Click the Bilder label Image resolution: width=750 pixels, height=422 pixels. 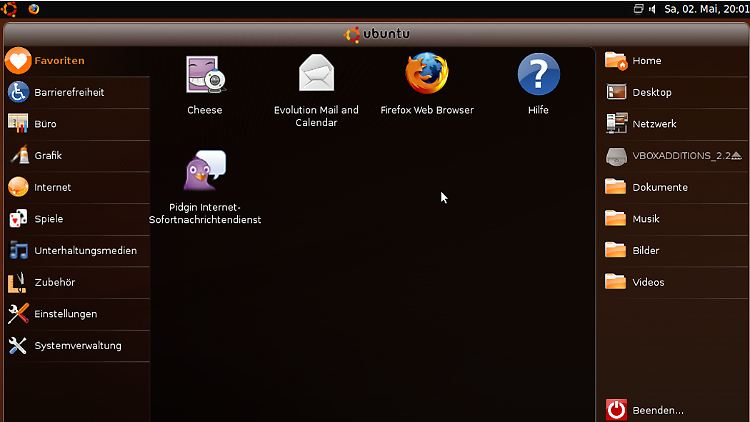646,250
